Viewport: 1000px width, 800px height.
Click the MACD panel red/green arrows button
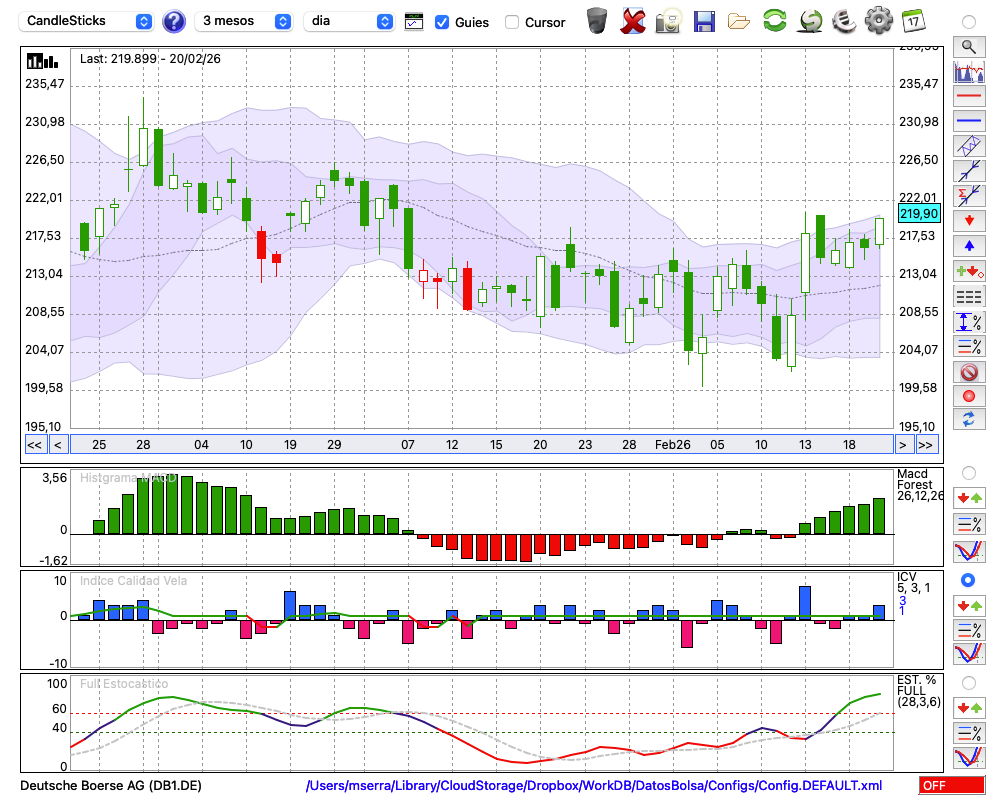point(969,498)
